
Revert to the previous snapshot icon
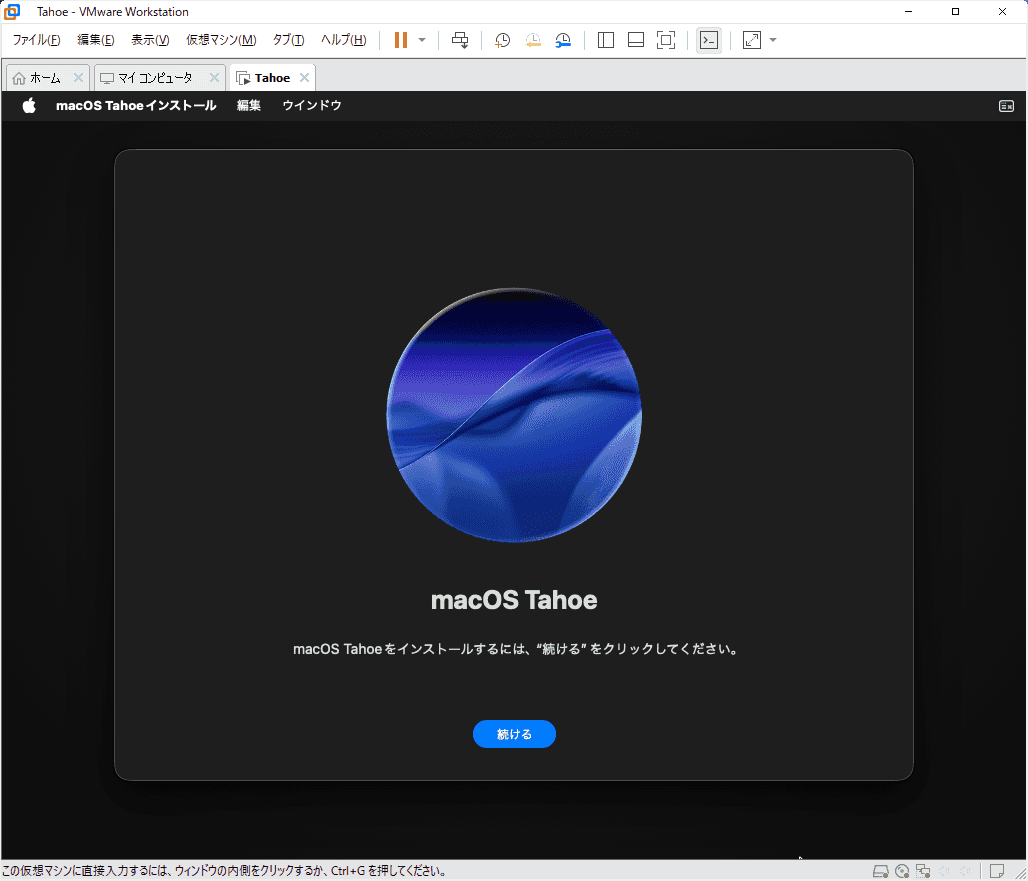533,40
